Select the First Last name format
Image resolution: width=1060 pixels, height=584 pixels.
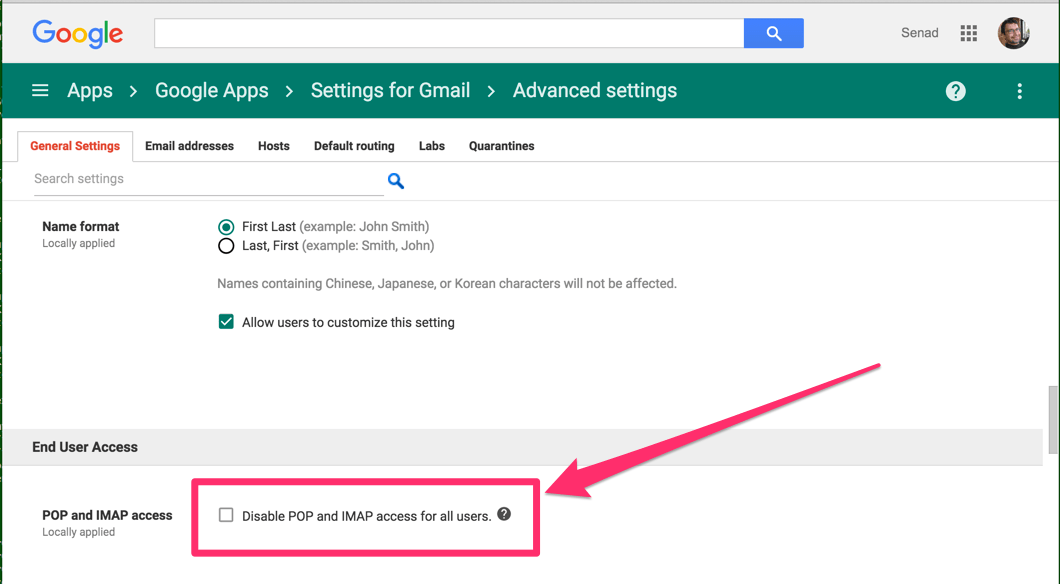click(x=226, y=227)
